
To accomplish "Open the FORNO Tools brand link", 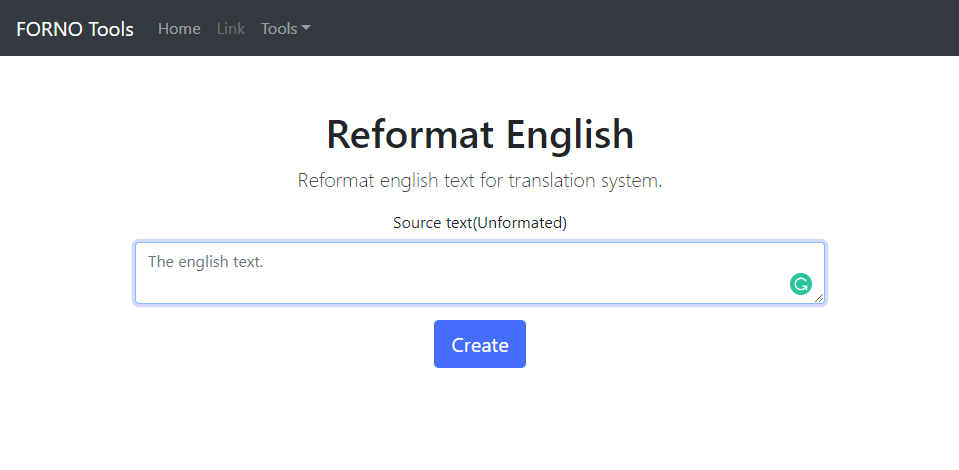I will pyautogui.click(x=75, y=29).
